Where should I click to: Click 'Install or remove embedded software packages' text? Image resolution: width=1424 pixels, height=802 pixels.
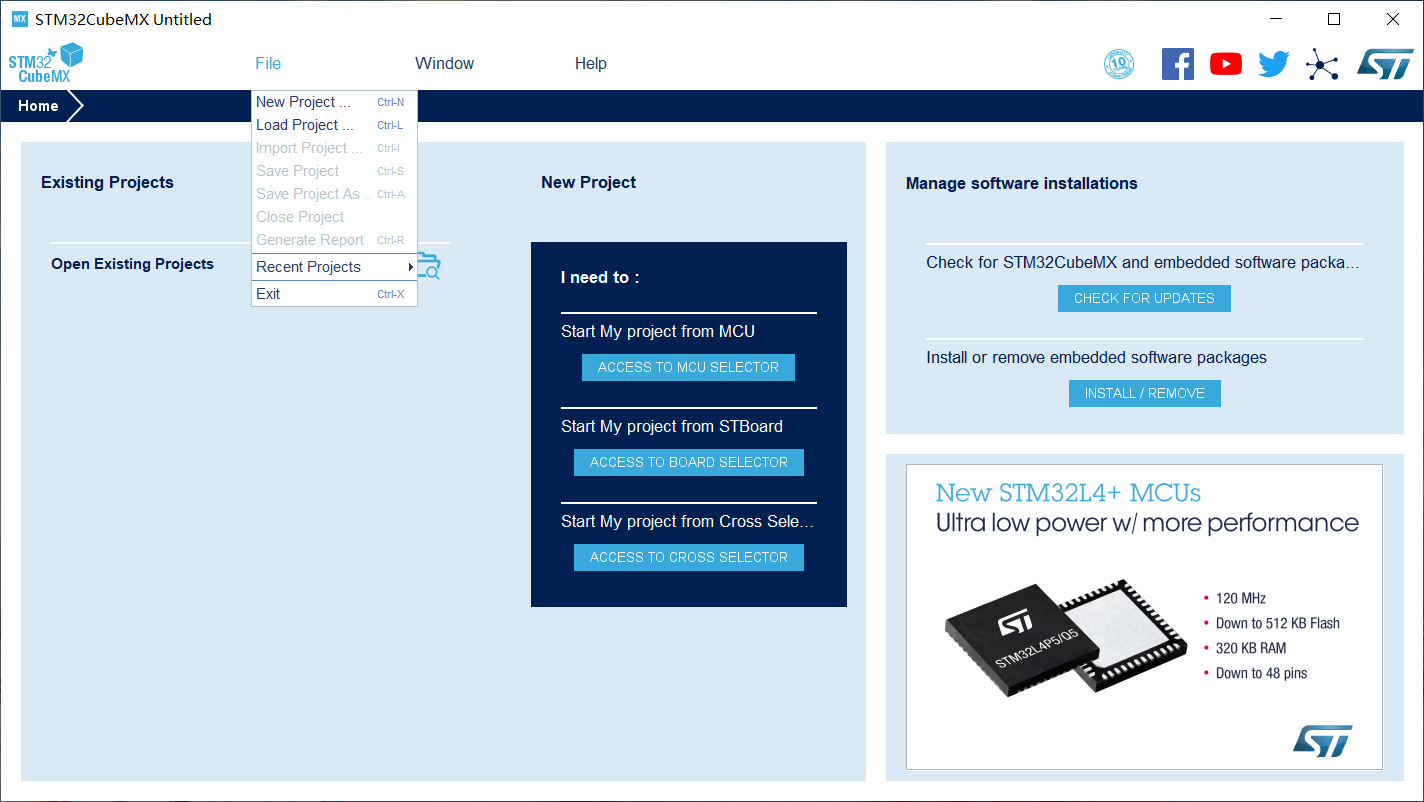coord(1096,357)
